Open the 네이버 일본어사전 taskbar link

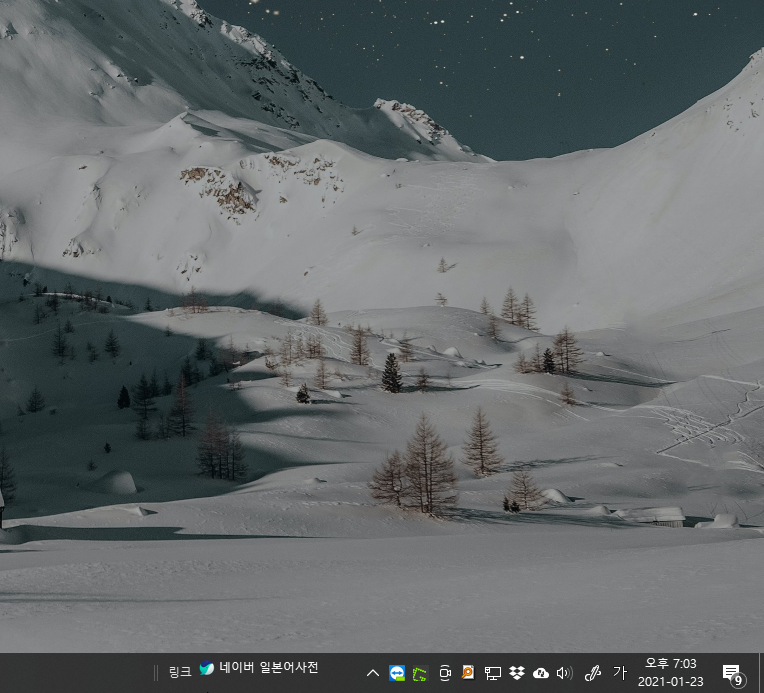tap(259, 668)
